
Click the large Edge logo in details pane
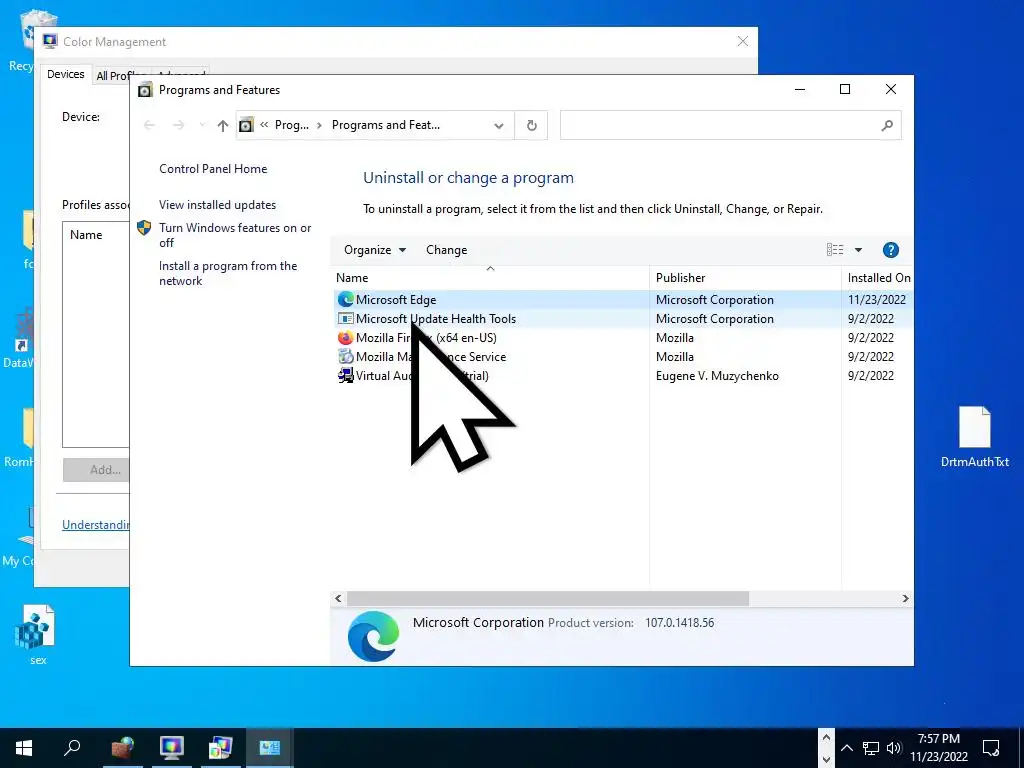pos(374,636)
